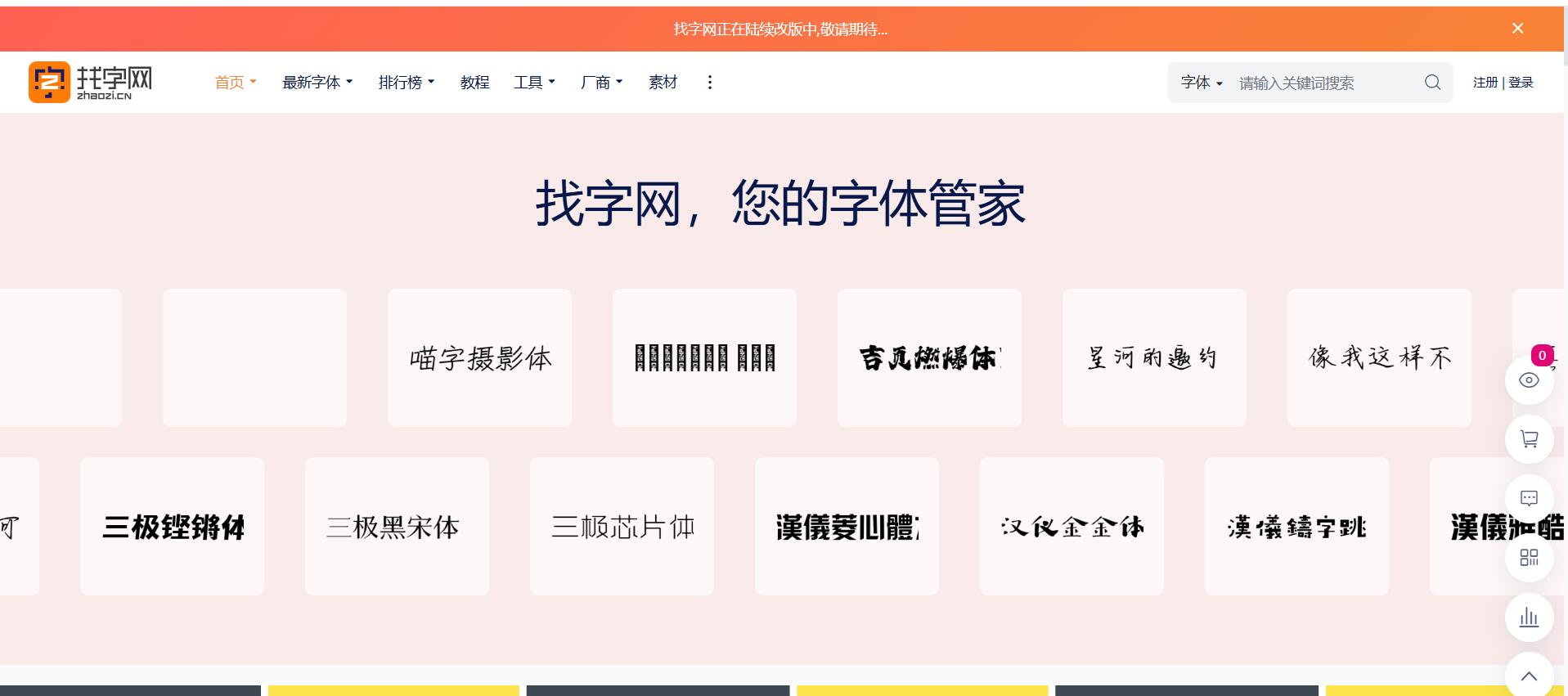Open the shopping cart icon

(x=1529, y=439)
